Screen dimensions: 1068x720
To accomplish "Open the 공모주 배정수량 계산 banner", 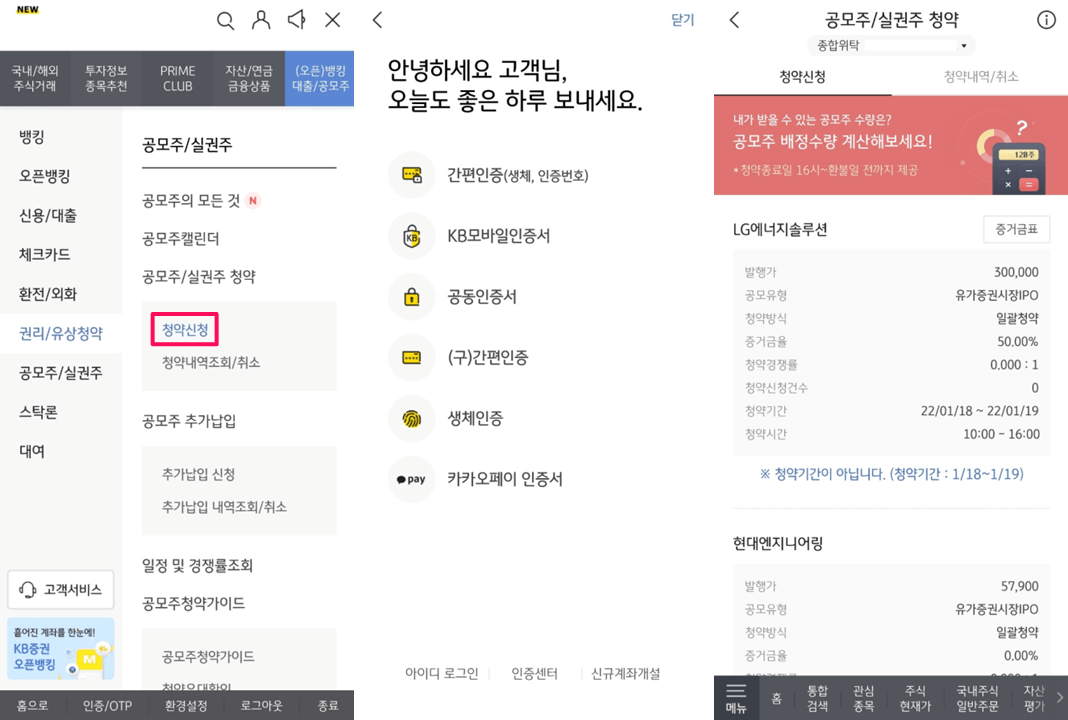I will tap(891, 145).
